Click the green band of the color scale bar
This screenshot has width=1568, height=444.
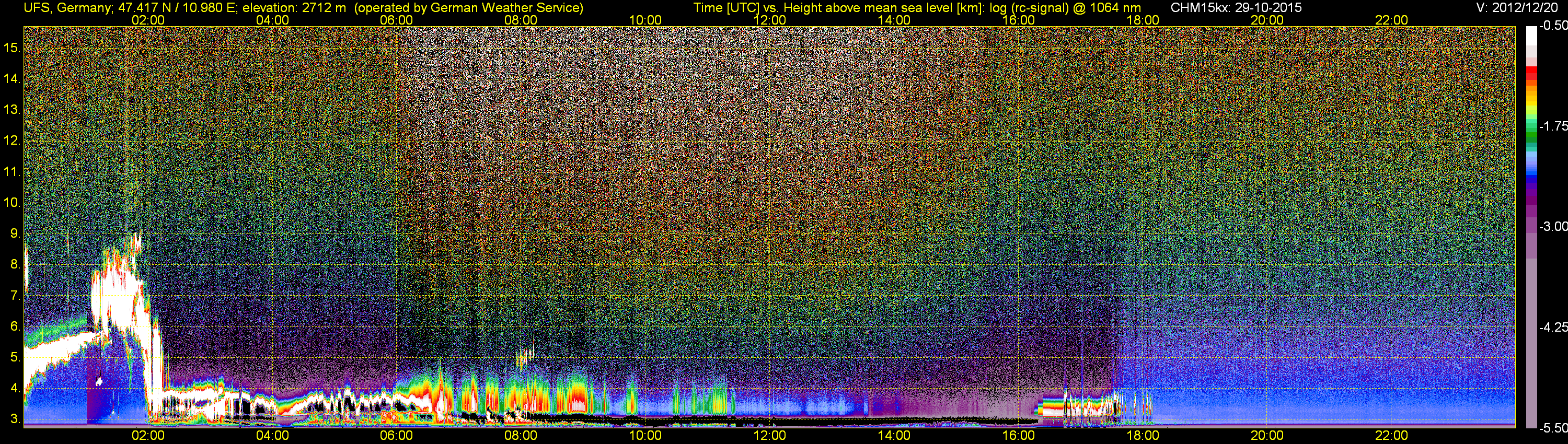[1531, 138]
